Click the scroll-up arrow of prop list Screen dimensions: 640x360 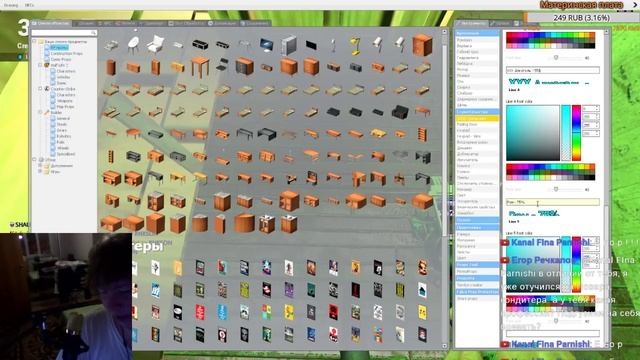pyautogui.click(x=444, y=31)
